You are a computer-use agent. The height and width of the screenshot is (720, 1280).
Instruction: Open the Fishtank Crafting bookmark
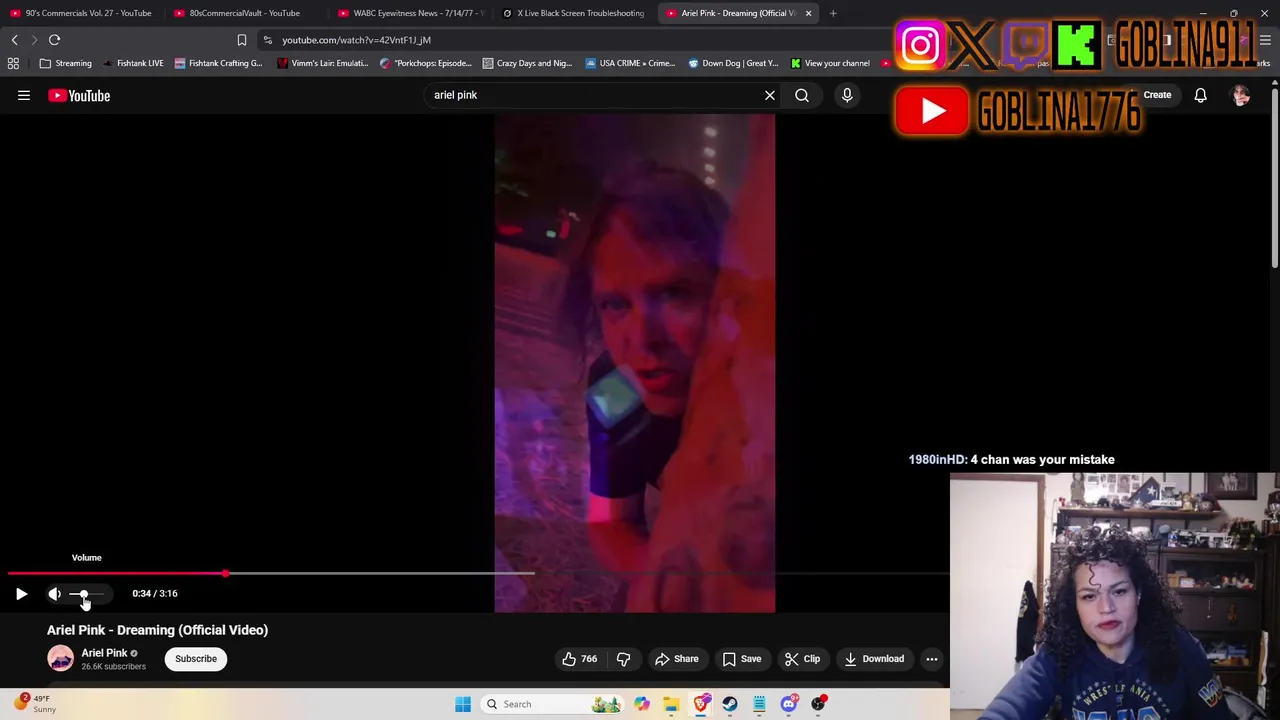(218, 63)
